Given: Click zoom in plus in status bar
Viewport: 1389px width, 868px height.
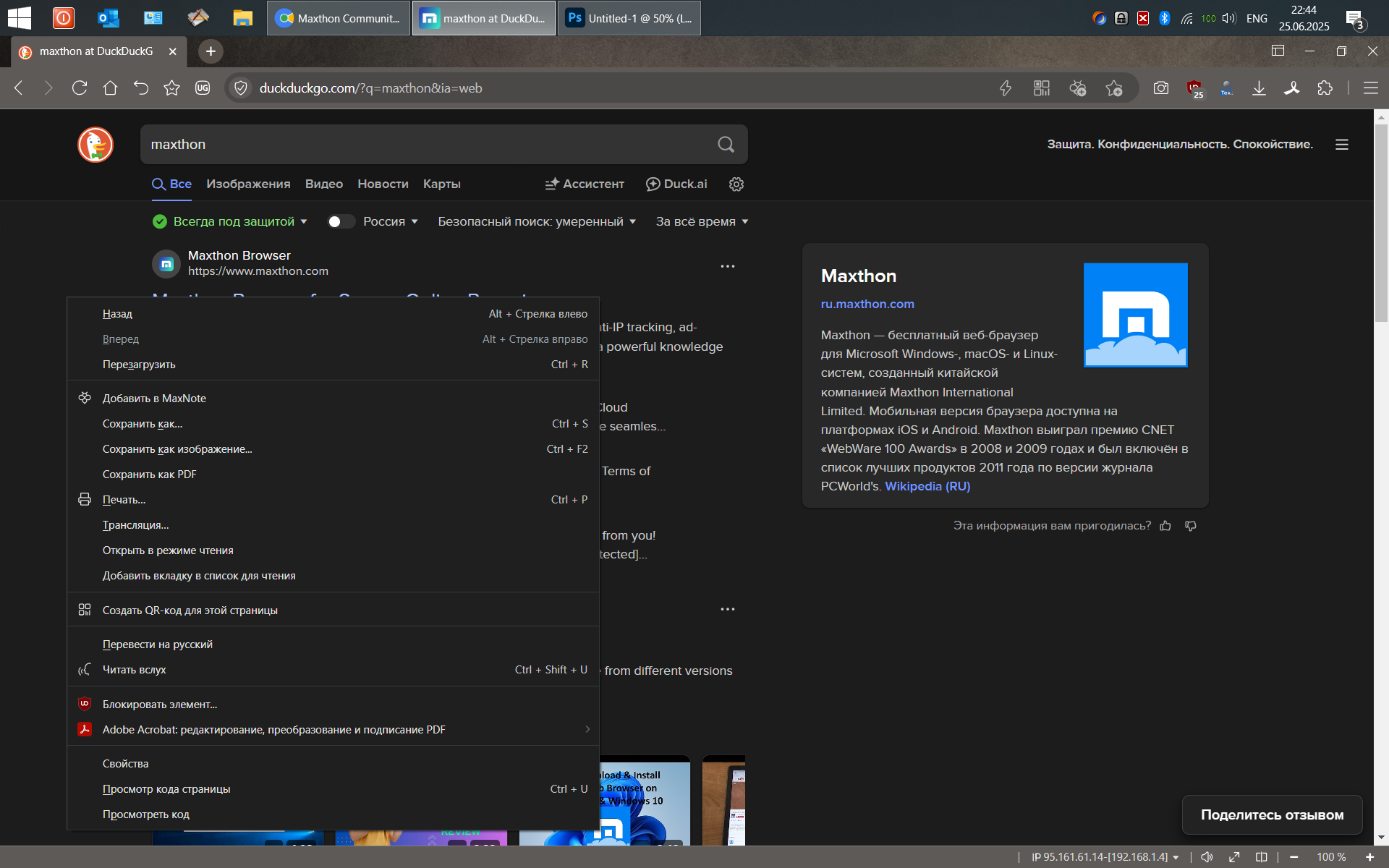Looking at the screenshot, I should point(1369,857).
